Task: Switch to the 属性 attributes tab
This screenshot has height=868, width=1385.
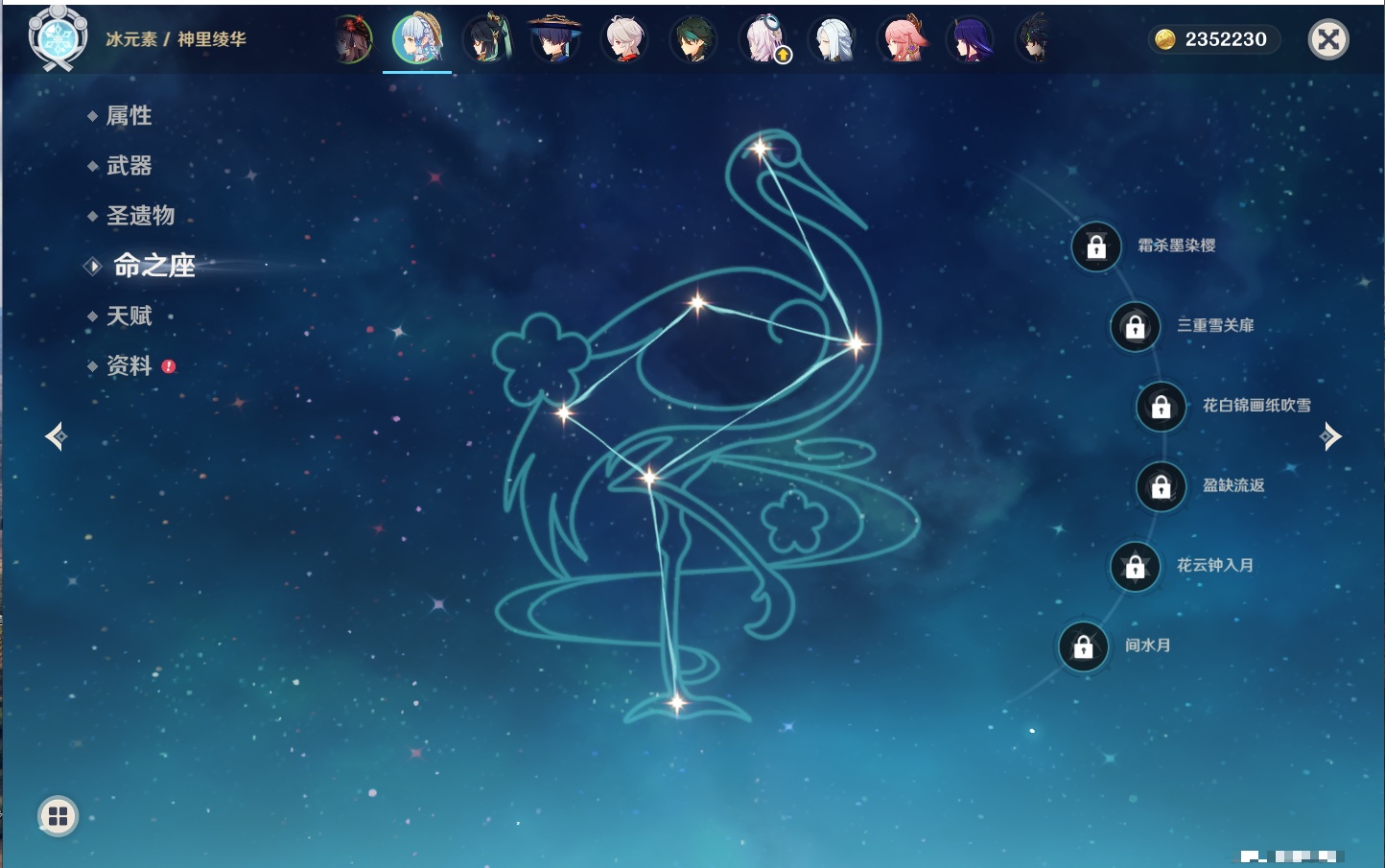Action: [x=129, y=116]
